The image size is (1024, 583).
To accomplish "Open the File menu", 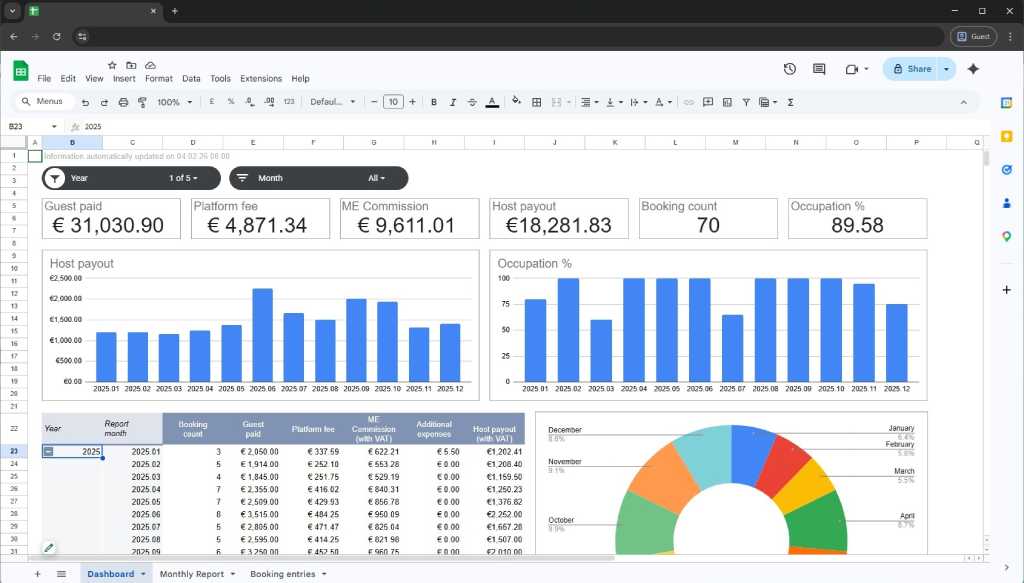I will pyautogui.click(x=44, y=78).
